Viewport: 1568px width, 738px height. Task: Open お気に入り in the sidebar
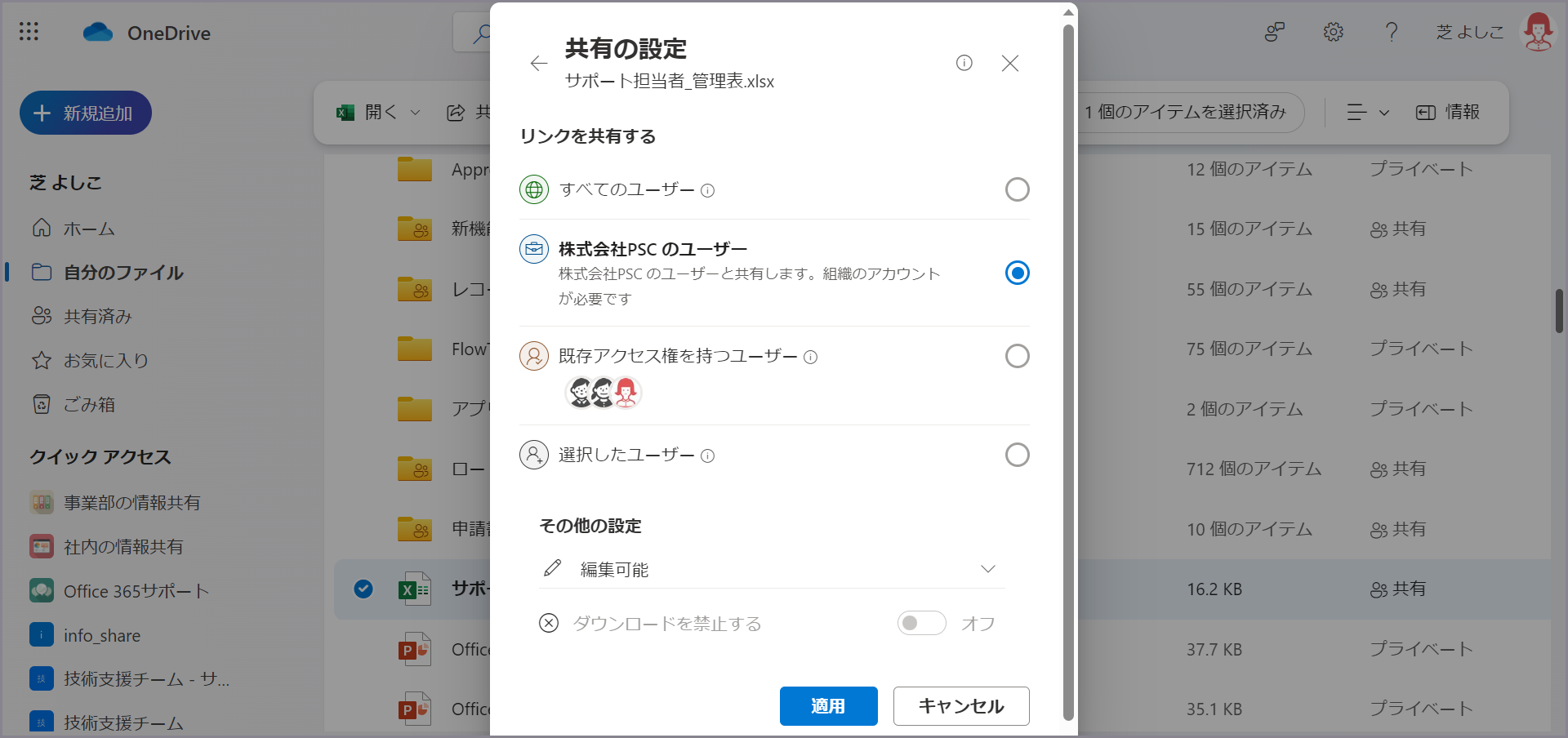(90, 360)
